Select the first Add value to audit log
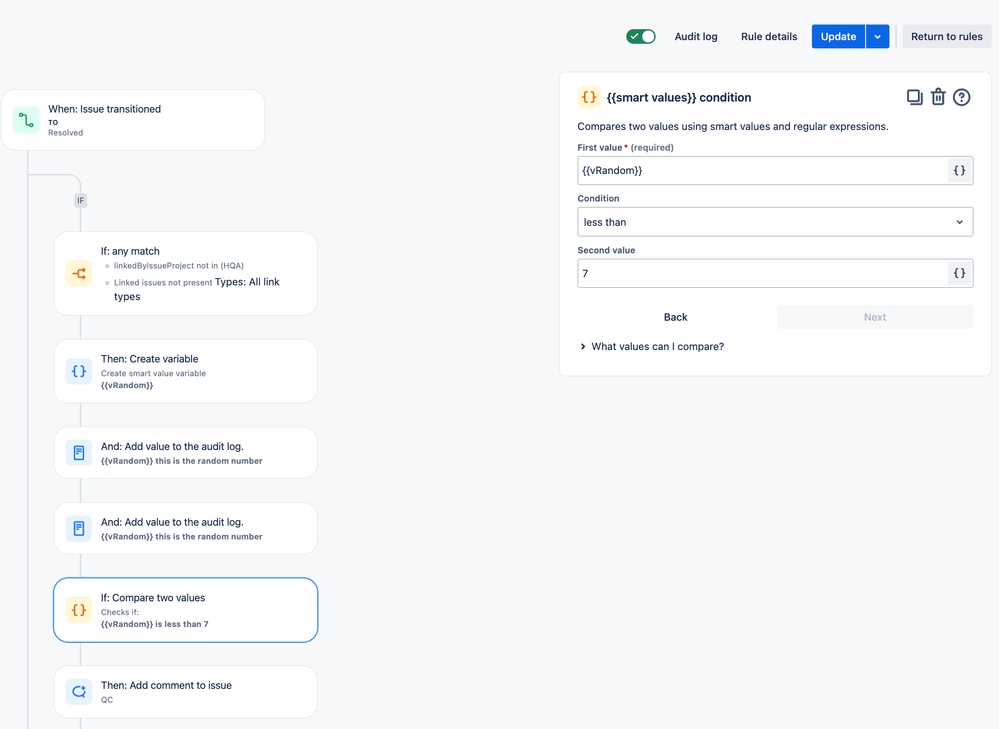Image resolution: width=999 pixels, height=729 pixels. [185, 452]
